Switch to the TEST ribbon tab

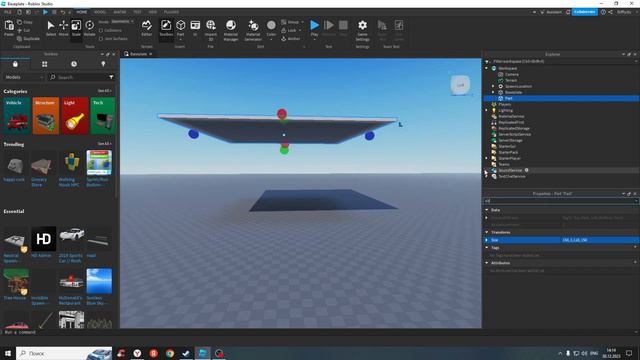coord(138,12)
